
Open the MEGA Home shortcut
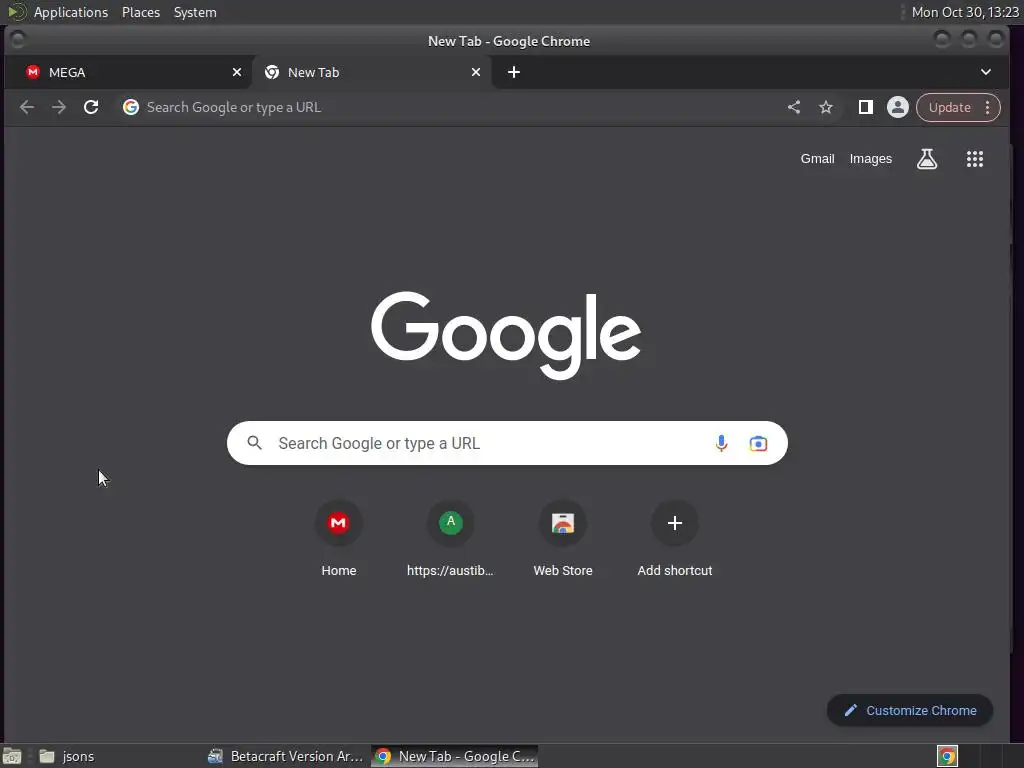tap(338, 539)
